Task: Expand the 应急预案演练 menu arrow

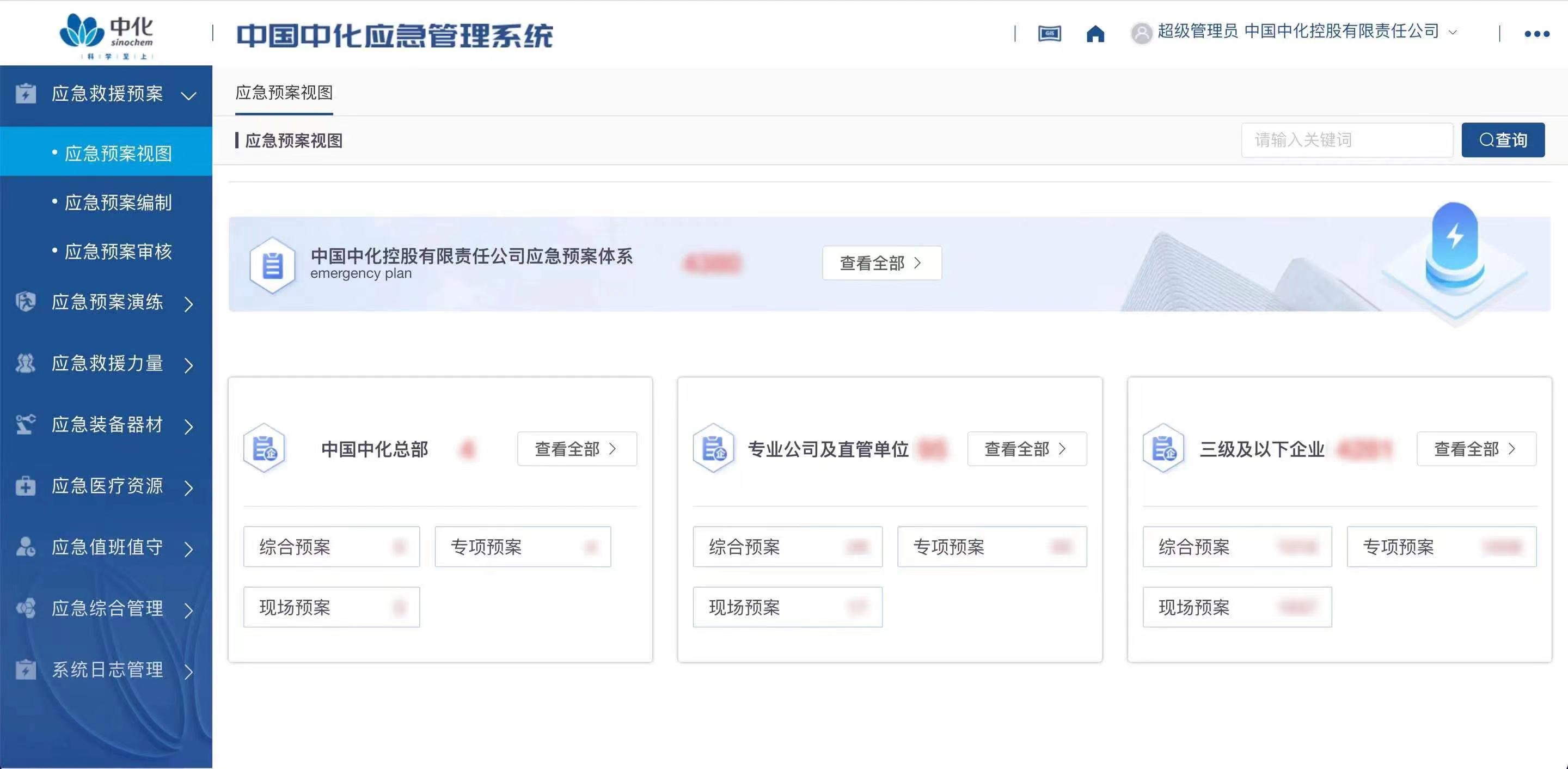Action: coord(189,304)
